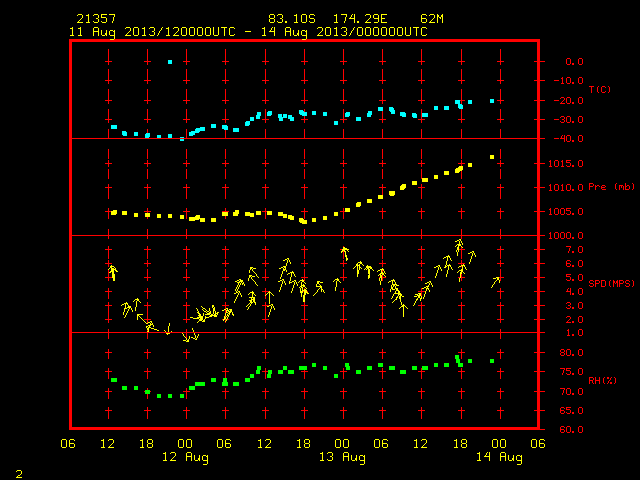Image resolution: width=640 pixels, height=480 pixels.
Task: Click the rightmost wind arrow near 00 14 Aug
Action: 496,282
